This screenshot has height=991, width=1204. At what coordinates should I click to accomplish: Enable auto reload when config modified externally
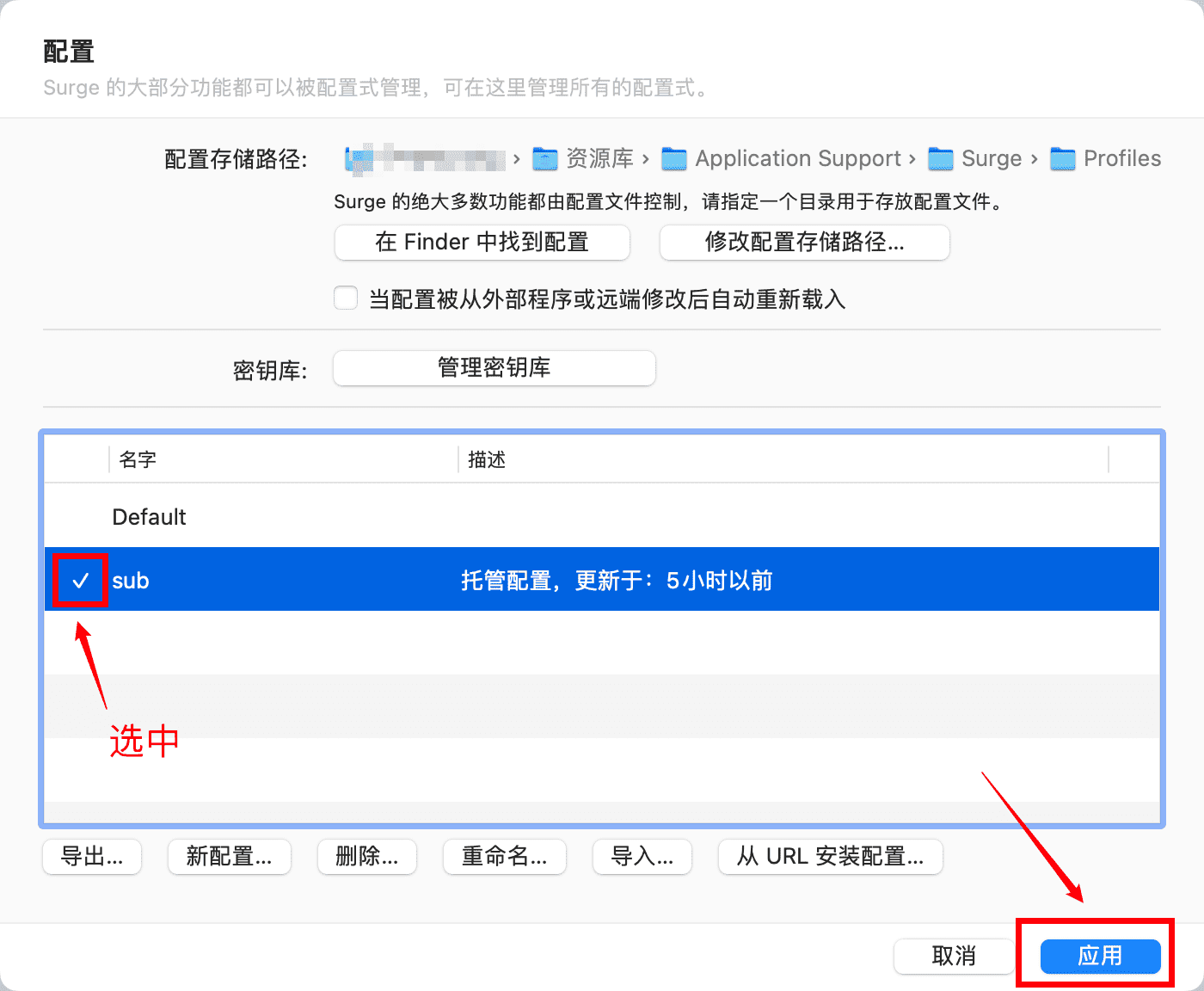(x=346, y=299)
